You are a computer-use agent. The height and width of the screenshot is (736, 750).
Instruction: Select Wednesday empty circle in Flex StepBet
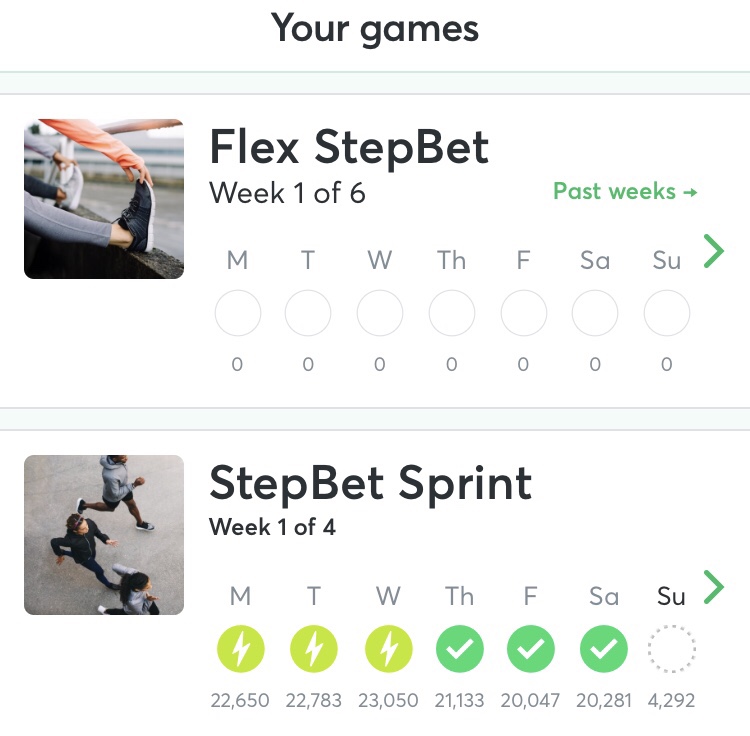click(380, 315)
